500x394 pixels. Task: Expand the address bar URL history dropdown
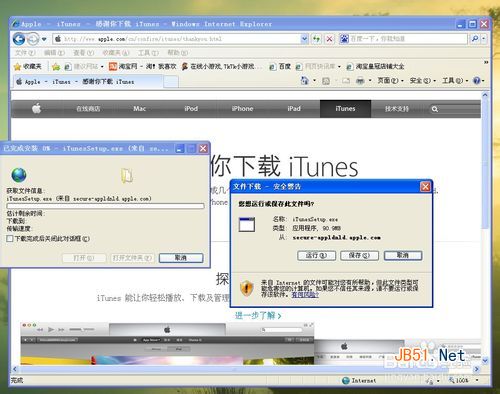point(304,39)
